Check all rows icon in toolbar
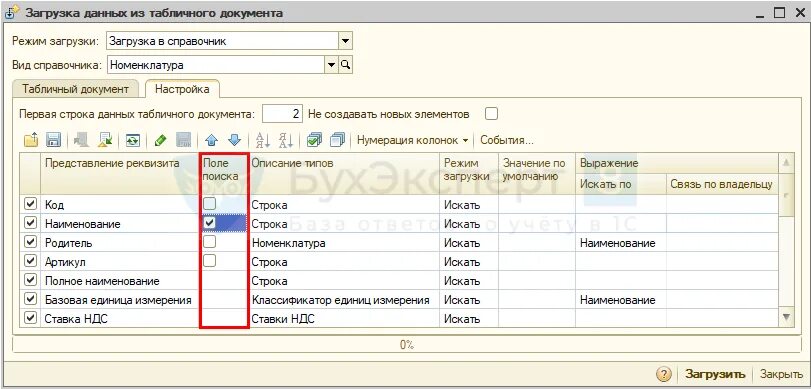Viewport: 811px width, 389px height. click(x=314, y=140)
